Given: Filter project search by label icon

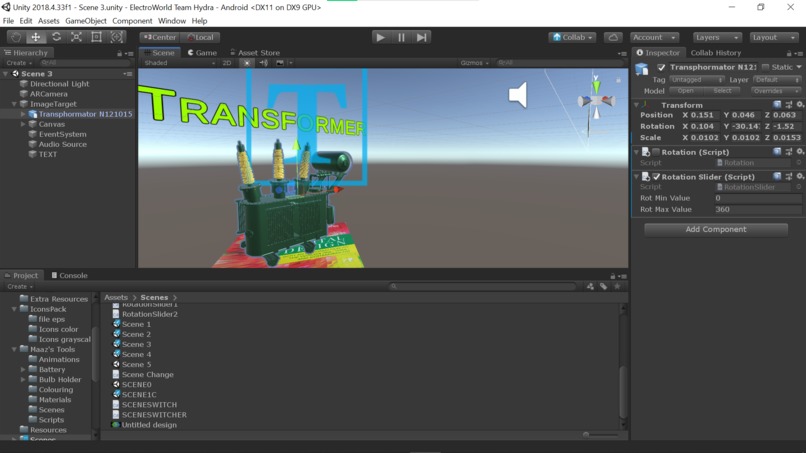Looking at the screenshot, I should (603, 286).
